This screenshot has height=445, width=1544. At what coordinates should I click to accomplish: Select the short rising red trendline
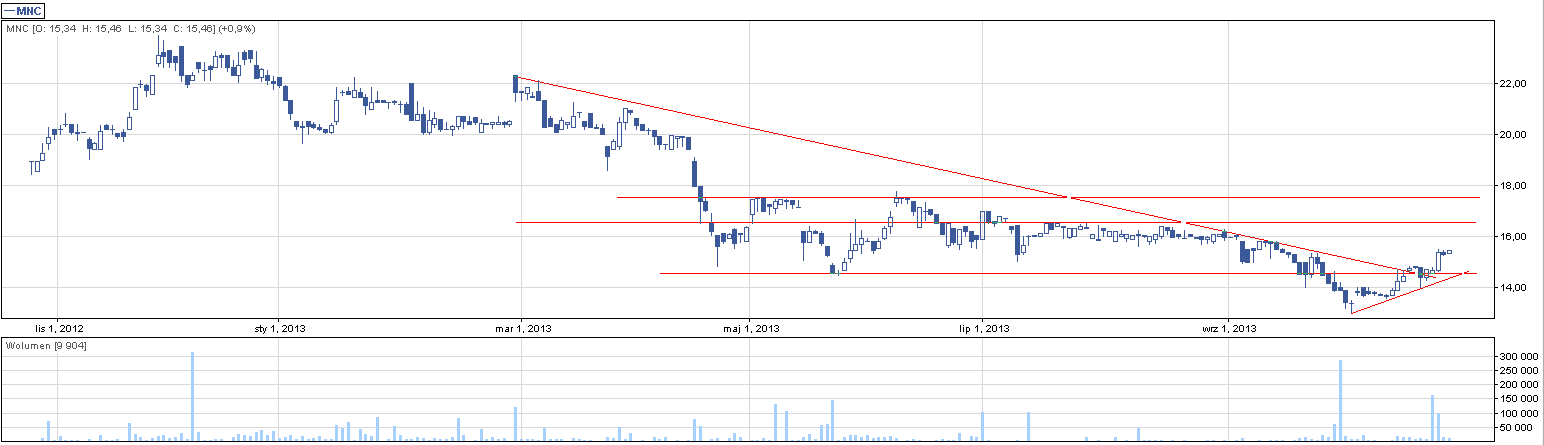pyautogui.click(x=1410, y=292)
